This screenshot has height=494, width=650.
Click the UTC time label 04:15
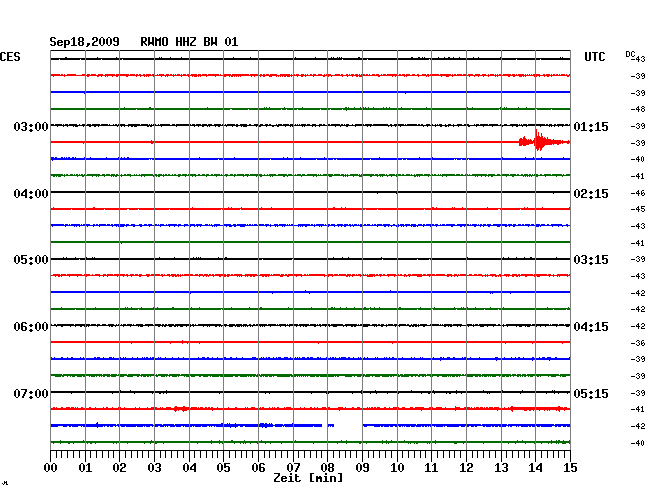591,327
